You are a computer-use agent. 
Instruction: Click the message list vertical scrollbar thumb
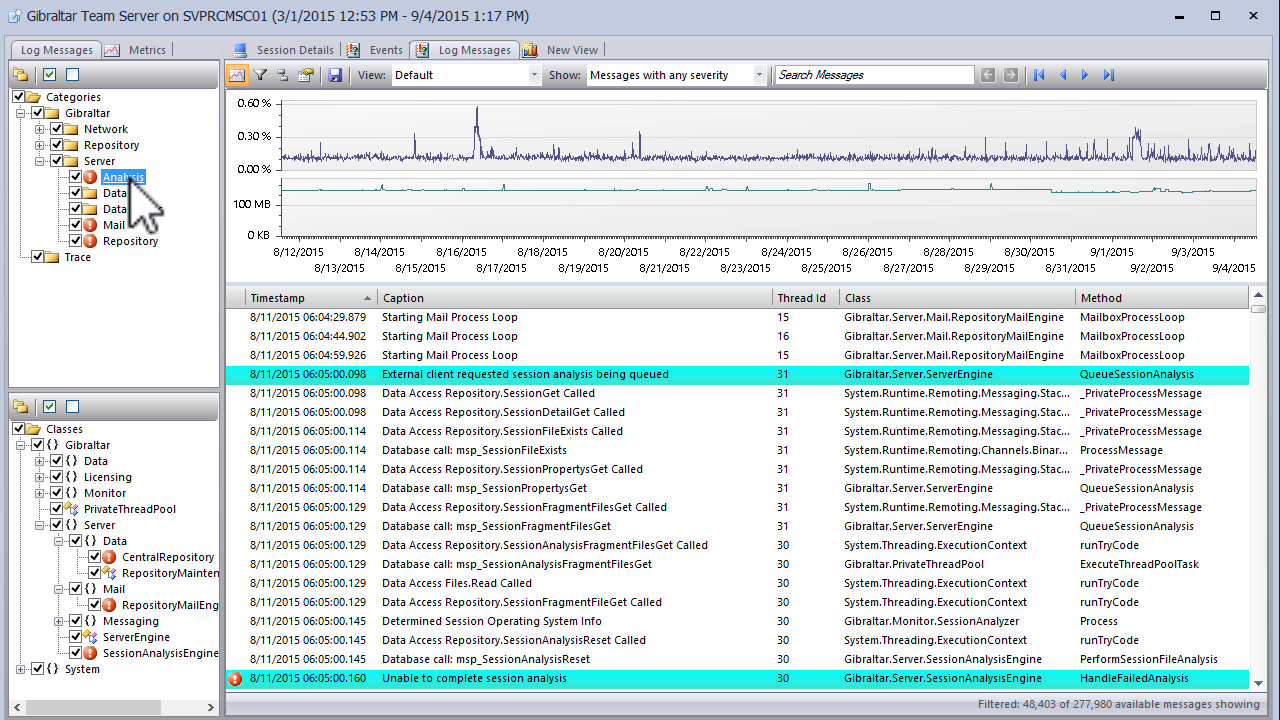coord(1258,309)
